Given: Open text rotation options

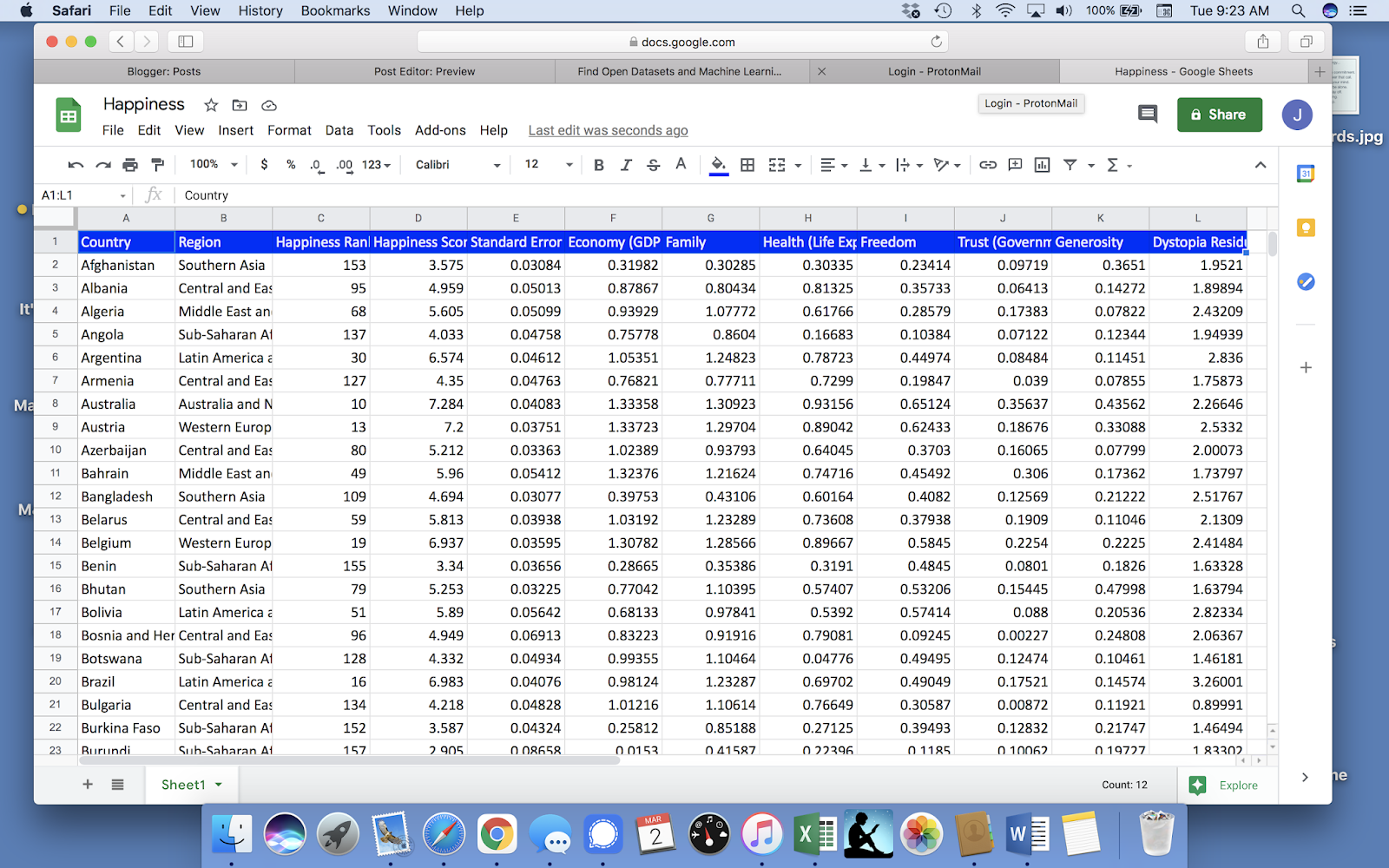Looking at the screenshot, I should coord(946,165).
